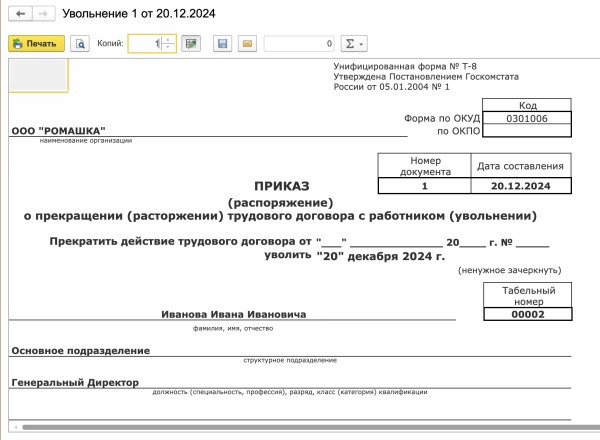Click the OKUD code cell 0301006
This screenshot has height=440, width=600.
526,118
